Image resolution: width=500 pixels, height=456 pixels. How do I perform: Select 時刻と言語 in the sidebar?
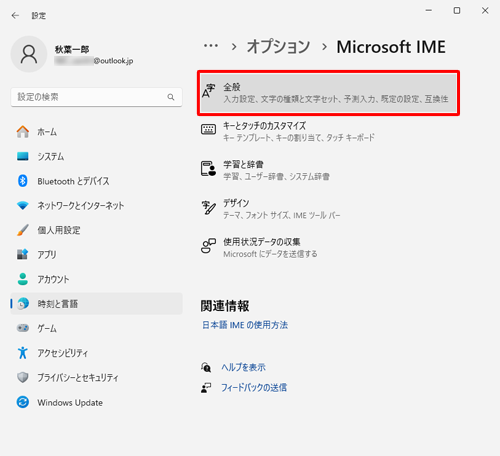(x=96, y=304)
